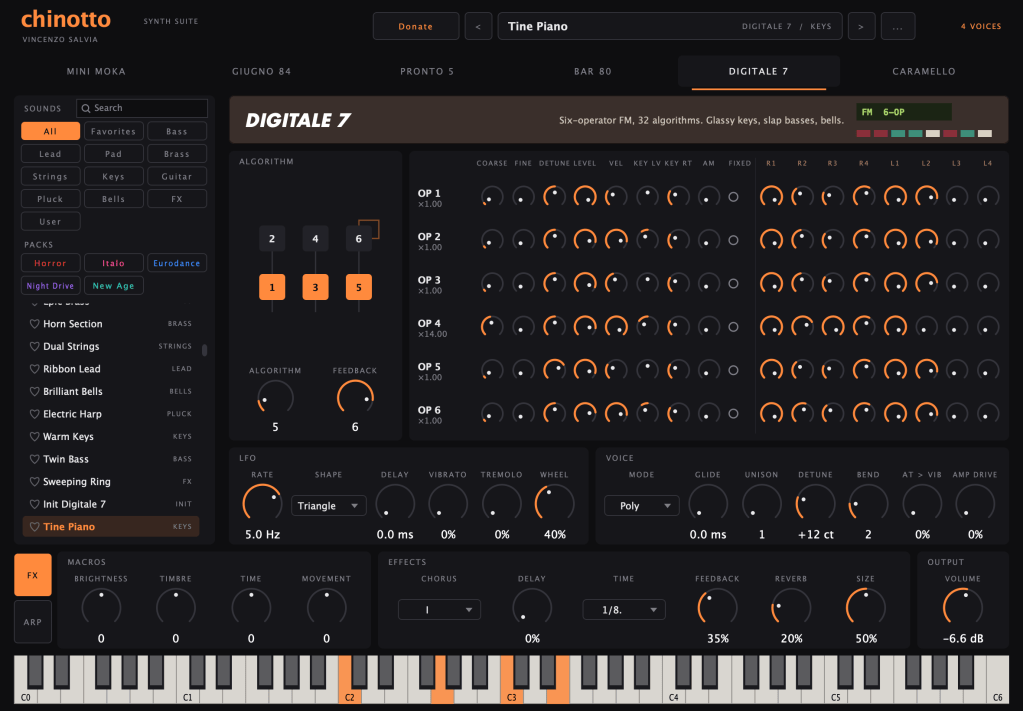
Task: Click the heart next to Init Digitale 7
Action: pyautogui.click(x=35, y=504)
